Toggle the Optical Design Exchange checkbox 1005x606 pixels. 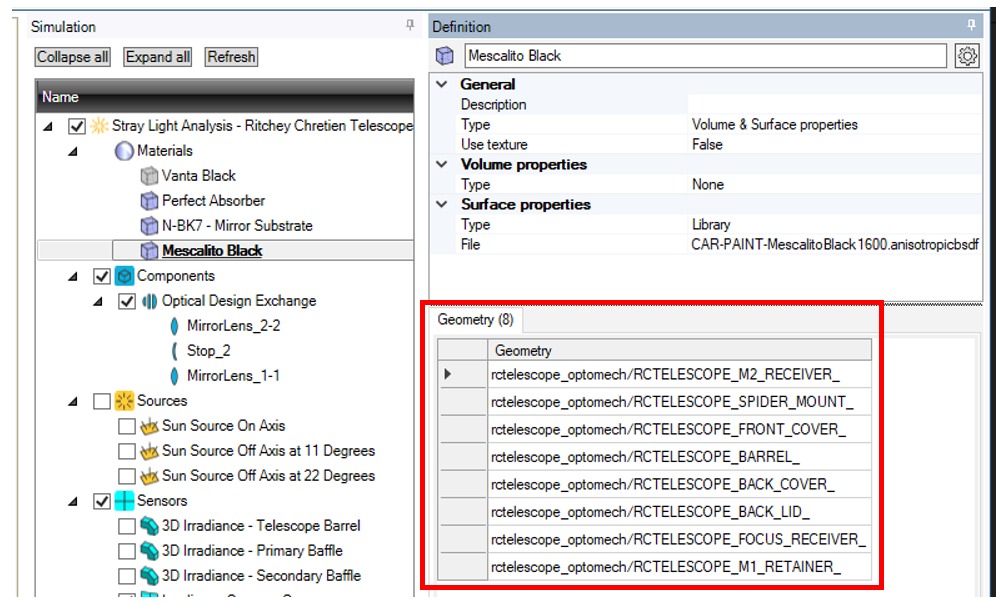[126, 301]
